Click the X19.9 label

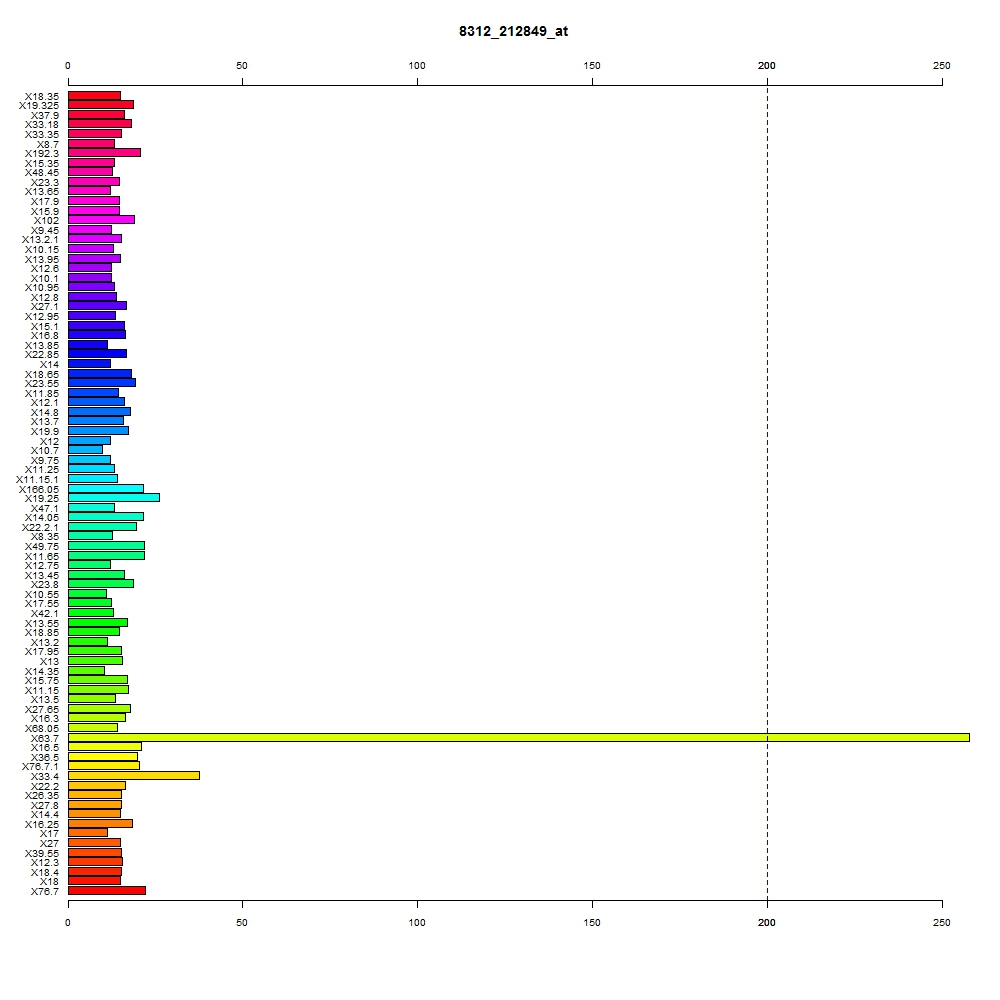[45, 432]
